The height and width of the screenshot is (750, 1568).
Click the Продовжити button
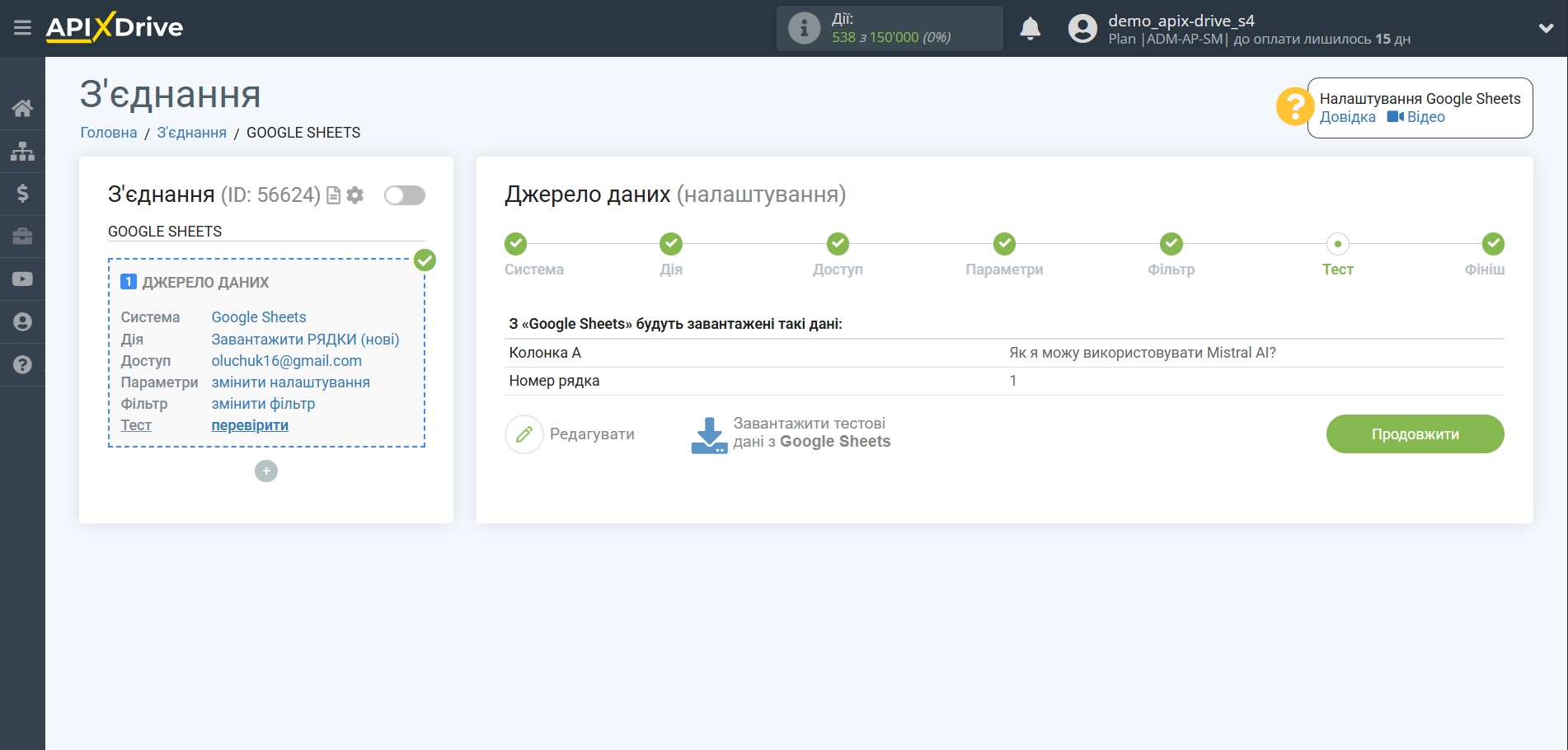(1415, 434)
